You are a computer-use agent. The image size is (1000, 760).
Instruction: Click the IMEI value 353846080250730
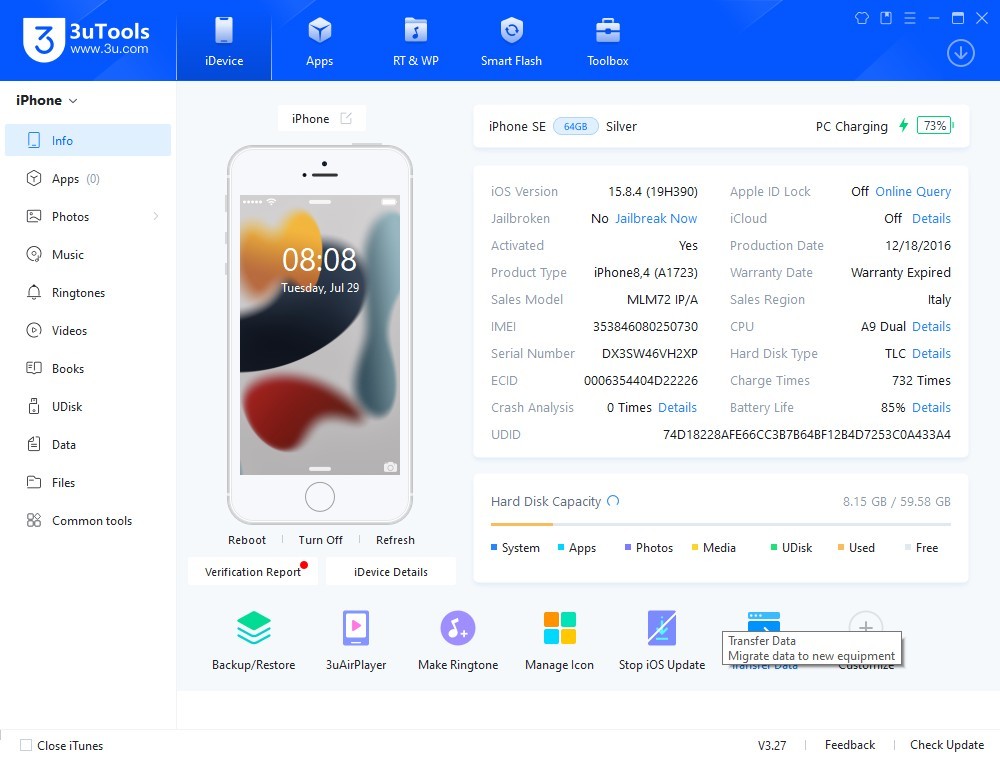[x=645, y=326]
